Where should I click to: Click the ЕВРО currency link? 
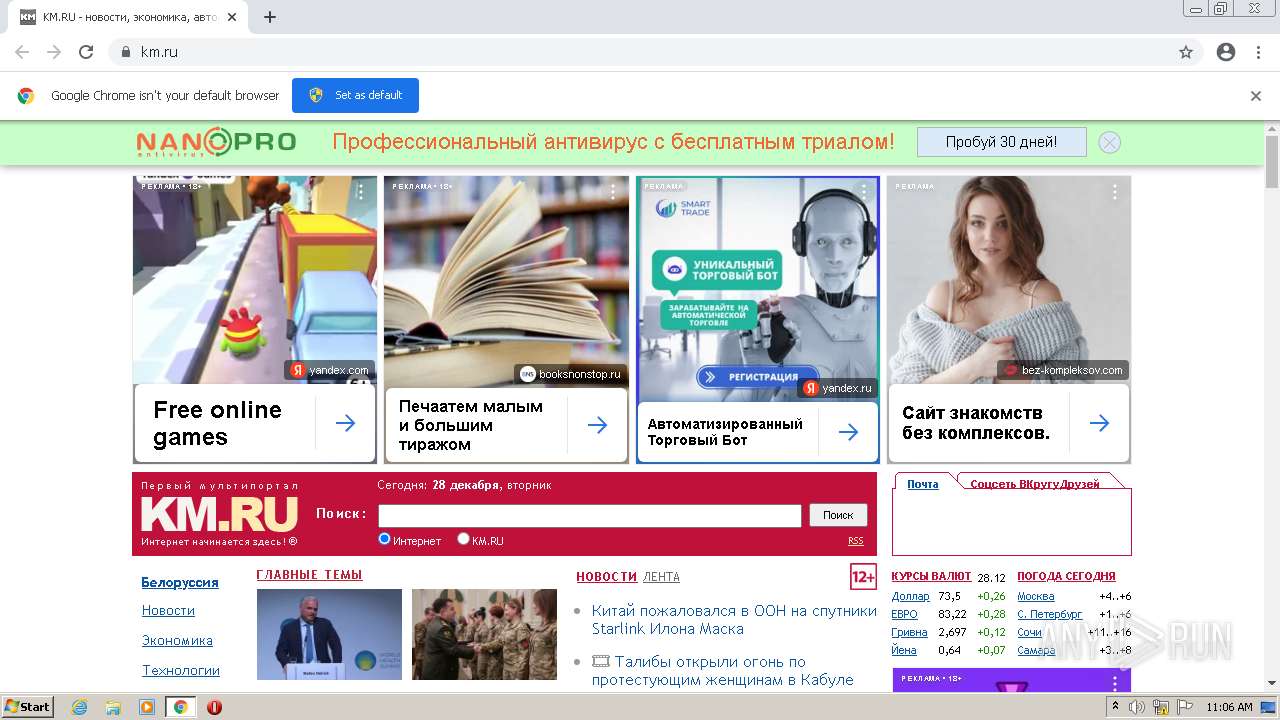904,614
